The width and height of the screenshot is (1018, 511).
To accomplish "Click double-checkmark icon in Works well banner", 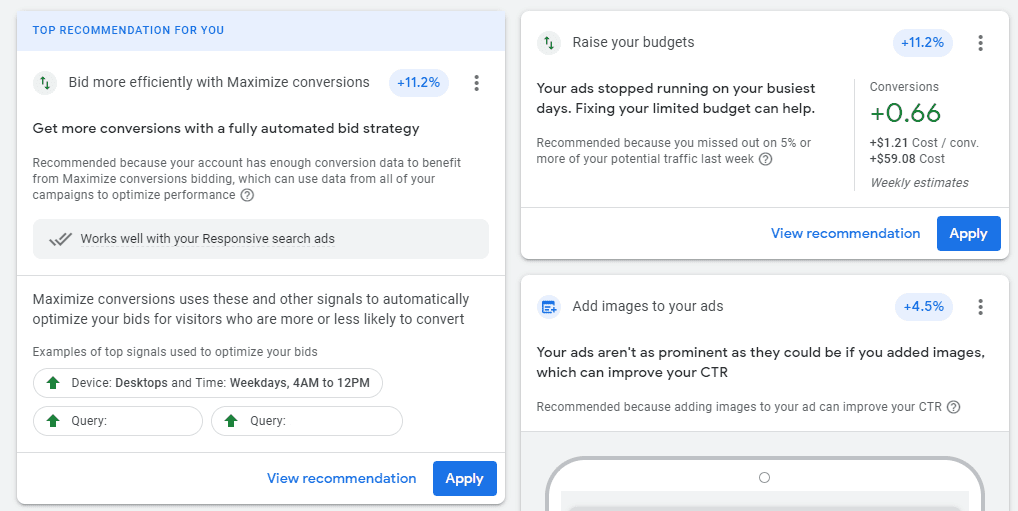I will point(60,239).
